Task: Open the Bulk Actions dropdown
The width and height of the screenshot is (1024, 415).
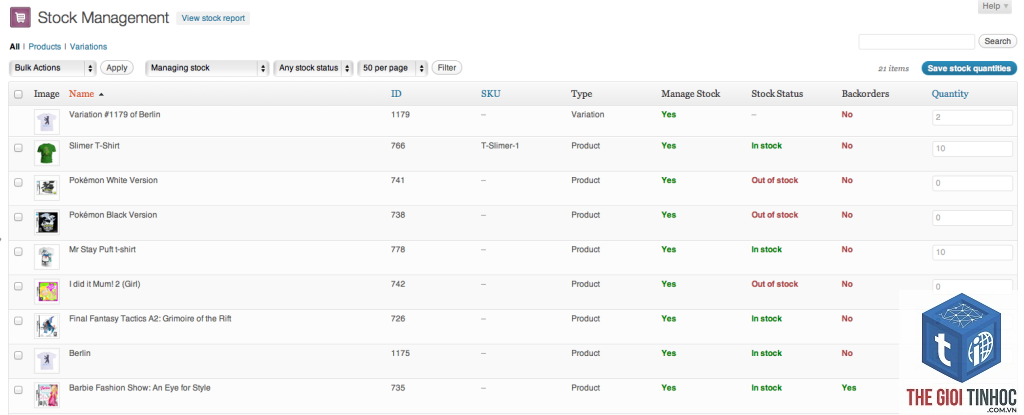Action: [x=53, y=68]
